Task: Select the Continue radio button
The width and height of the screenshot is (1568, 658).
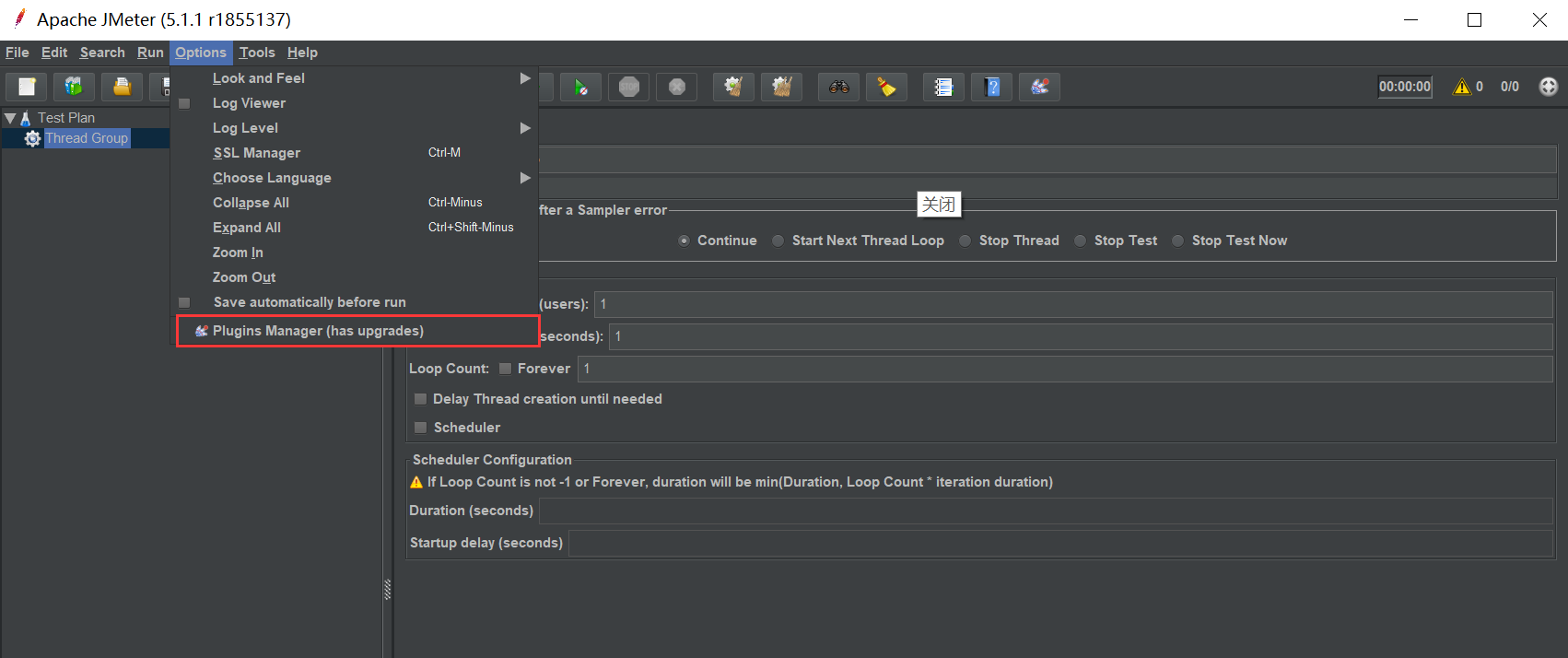Action: (x=684, y=241)
